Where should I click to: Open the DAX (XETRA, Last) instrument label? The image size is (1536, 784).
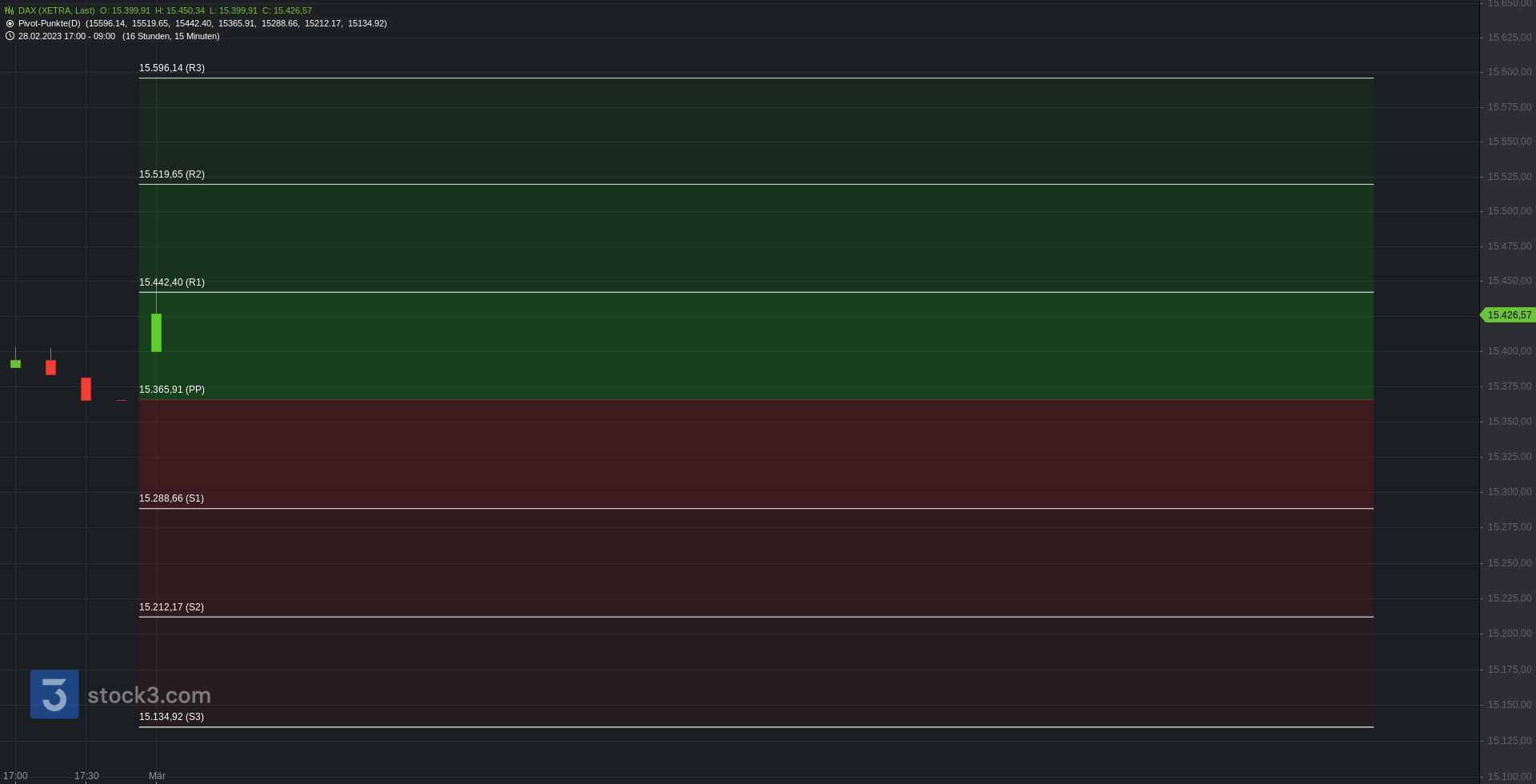(56, 10)
